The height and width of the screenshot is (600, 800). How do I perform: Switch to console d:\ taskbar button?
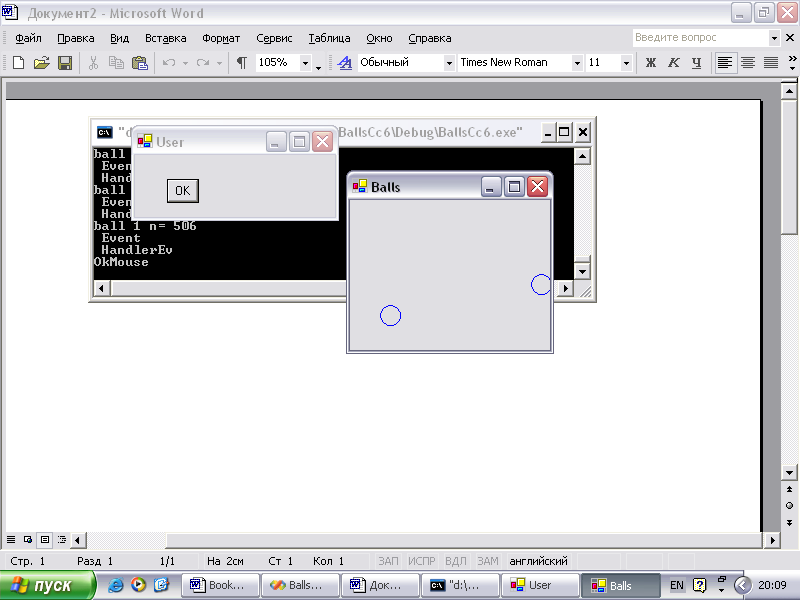(460, 585)
